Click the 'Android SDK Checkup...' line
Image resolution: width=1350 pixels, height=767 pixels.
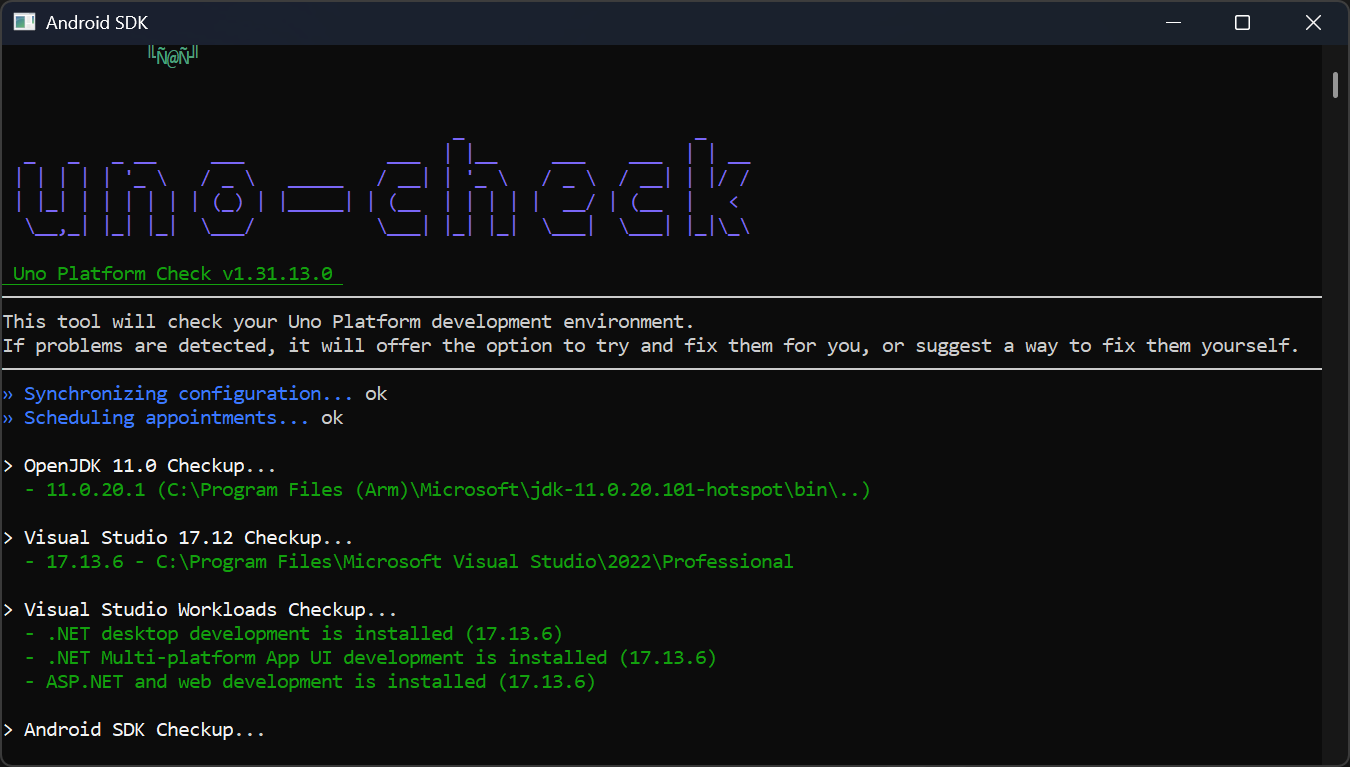[x=134, y=730]
